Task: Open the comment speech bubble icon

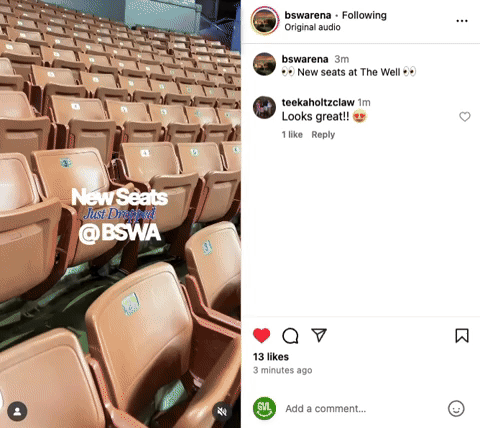Action: pyautogui.click(x=290, y=336)
